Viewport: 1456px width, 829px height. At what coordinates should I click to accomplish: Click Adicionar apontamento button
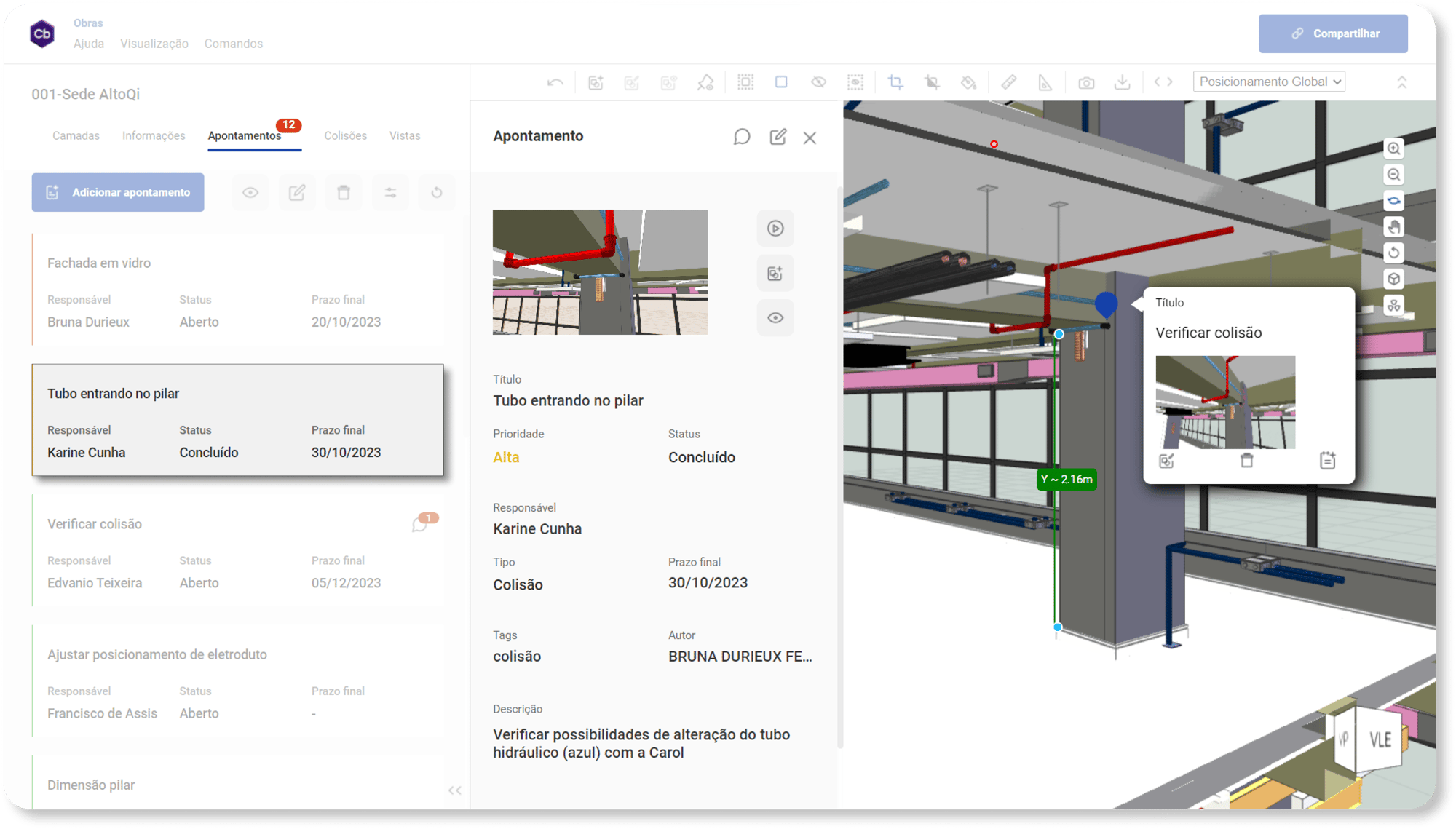click(118, 193)
